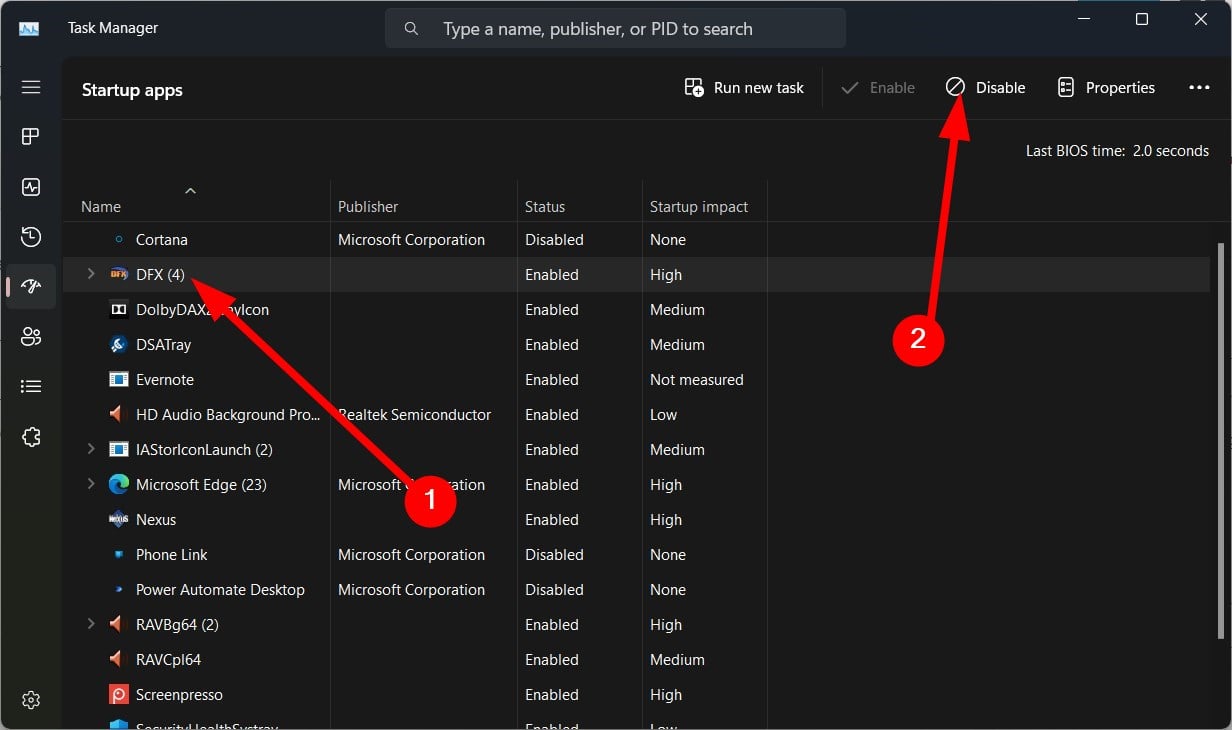Go to the Processes page icon

pos(31,137)
